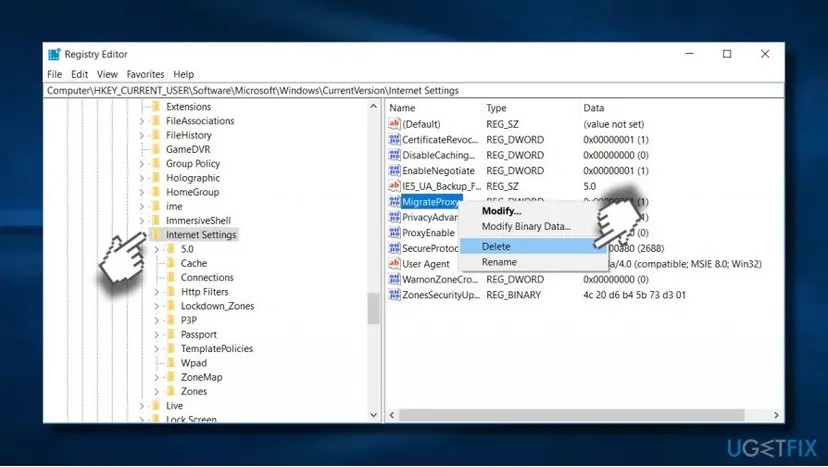Click the Connections folder icon
This screenshot has width=828, height=467.
coord(171,277)
